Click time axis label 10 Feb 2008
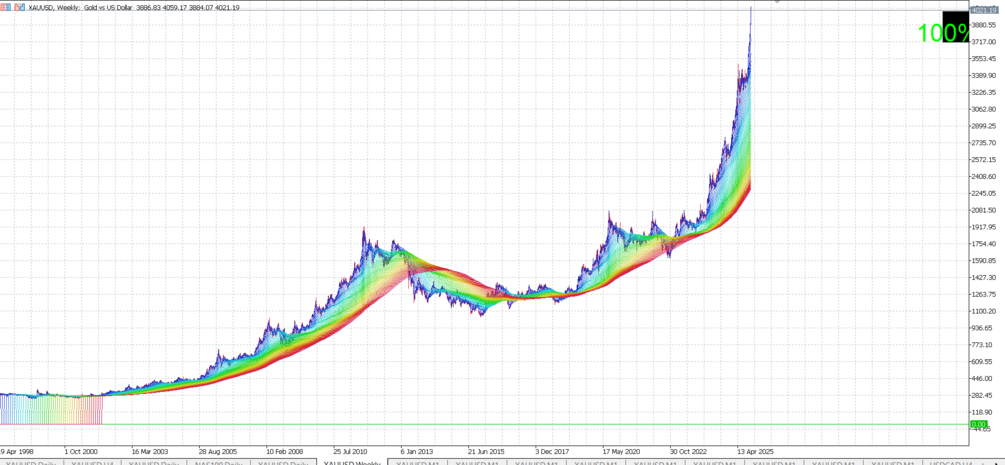 tap(286, 451)
